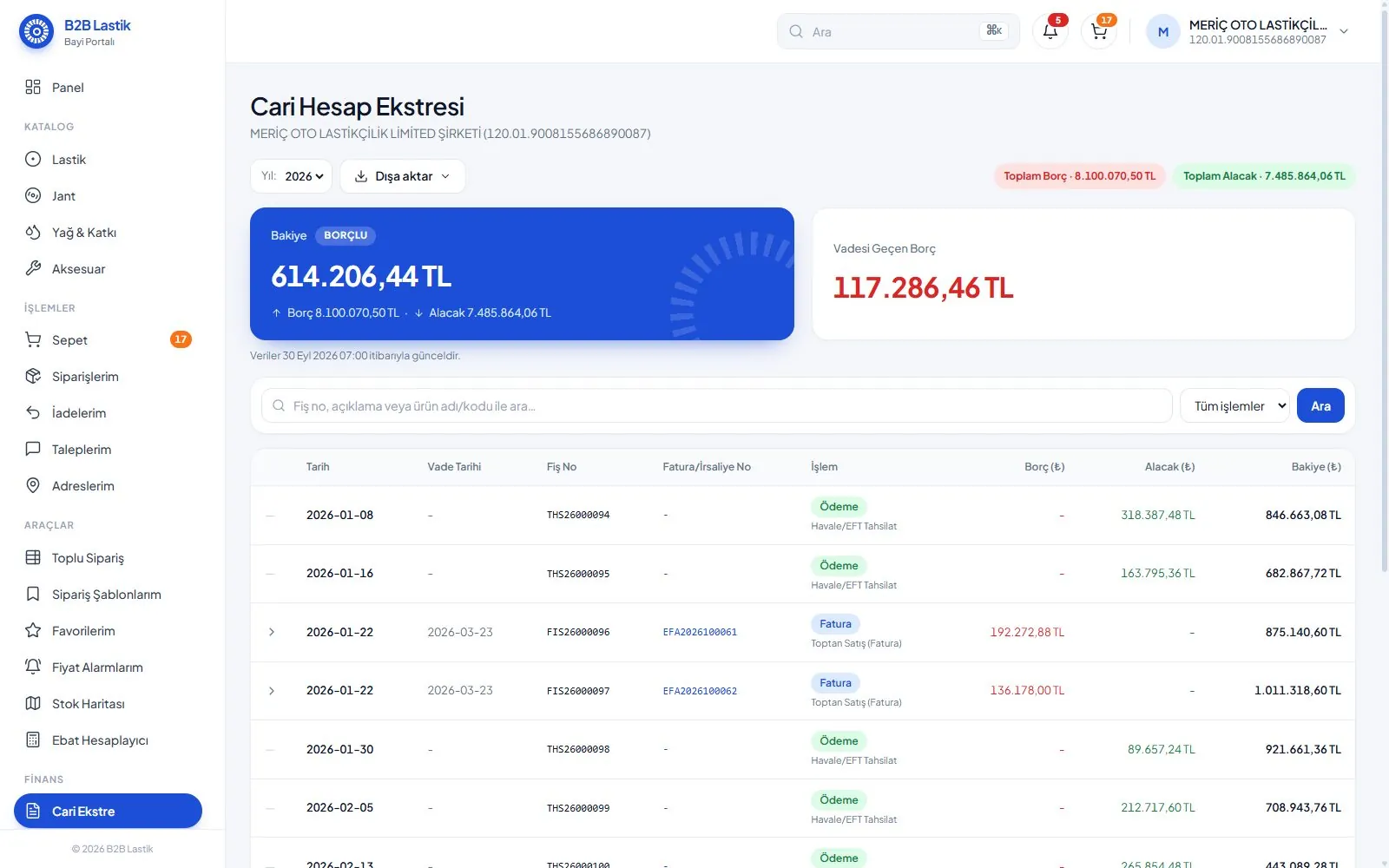Open invoice link EFA2026100061
1389x868 pixels.
tap(700, 632)
